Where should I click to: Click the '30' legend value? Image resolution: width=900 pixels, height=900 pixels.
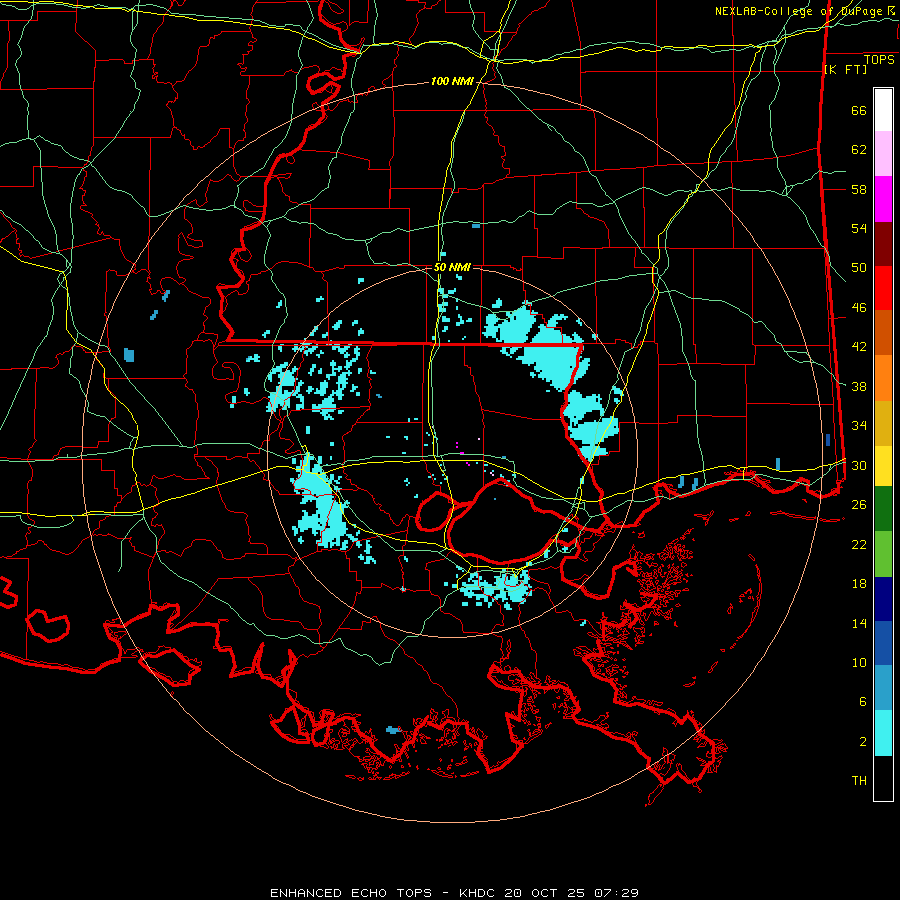coord(859,465)
